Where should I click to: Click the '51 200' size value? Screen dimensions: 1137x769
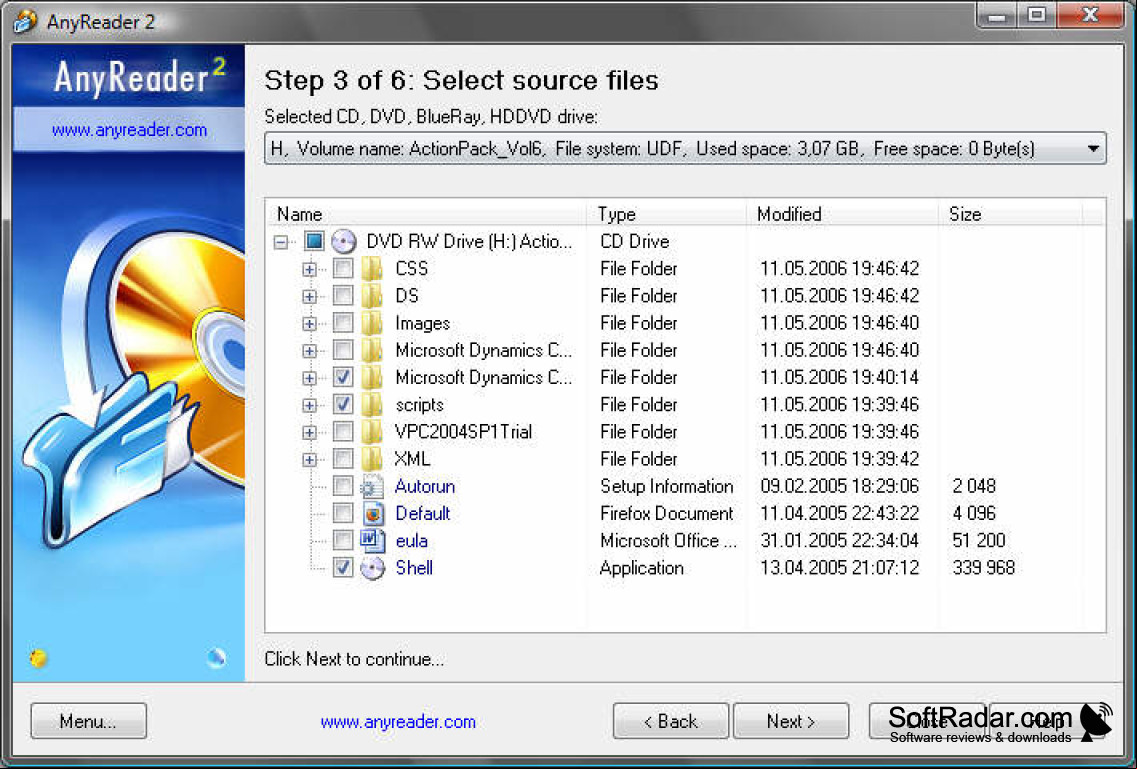click(979, 541)
